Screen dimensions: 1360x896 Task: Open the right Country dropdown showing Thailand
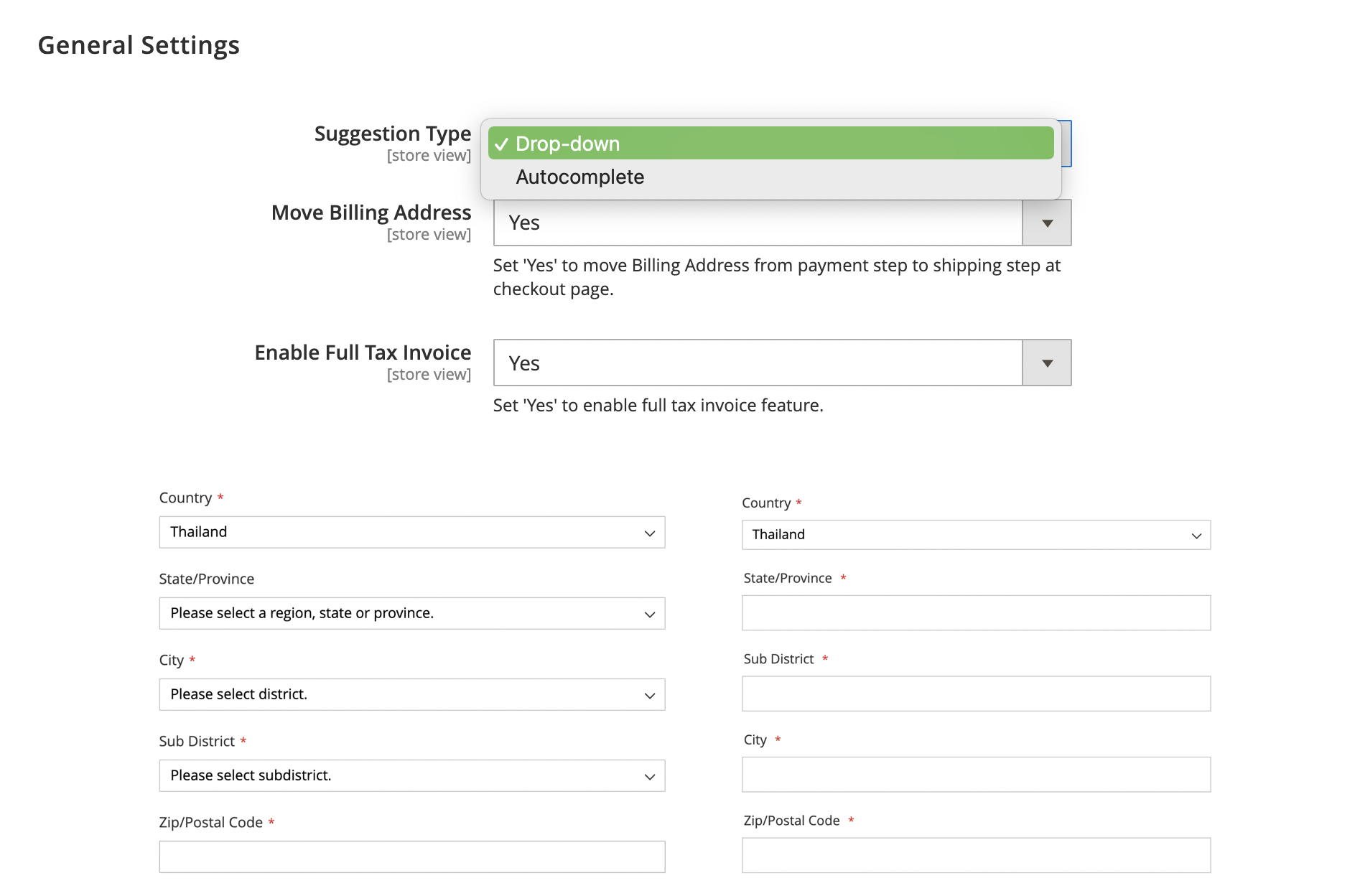(x=975, y=534)
